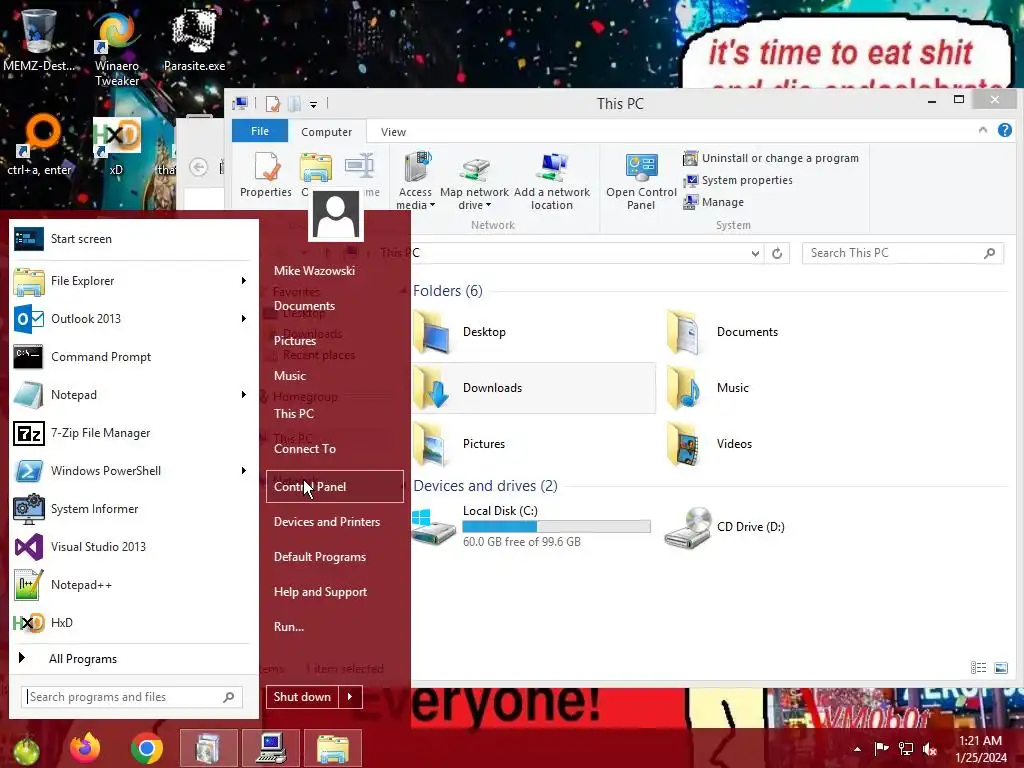Collapse the ribbon with chevron
The image size is (1024, 768).
[x=983, y=130]
